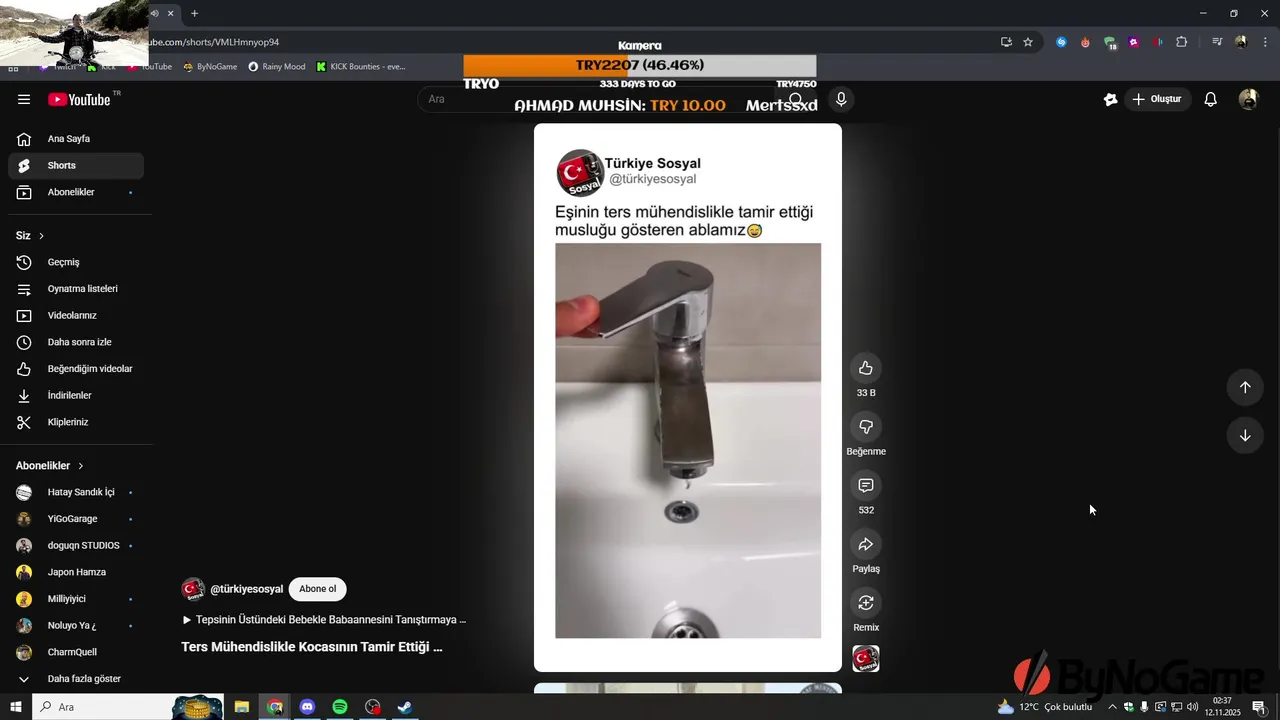Bookmark this page with star icon

click(1028, 42)
